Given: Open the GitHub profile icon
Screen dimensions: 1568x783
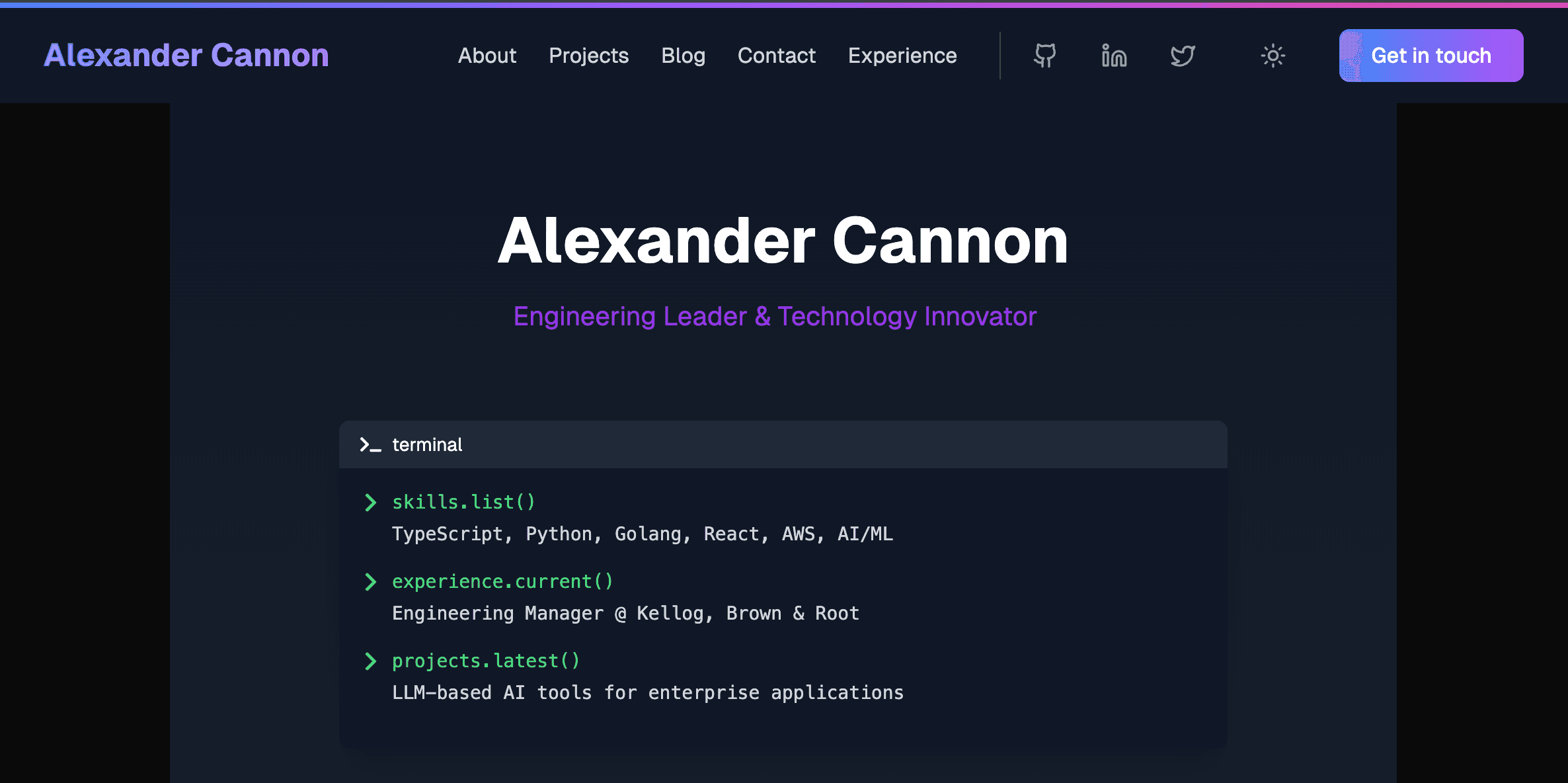Looking at the screenshot, I should coord(1044,56).
